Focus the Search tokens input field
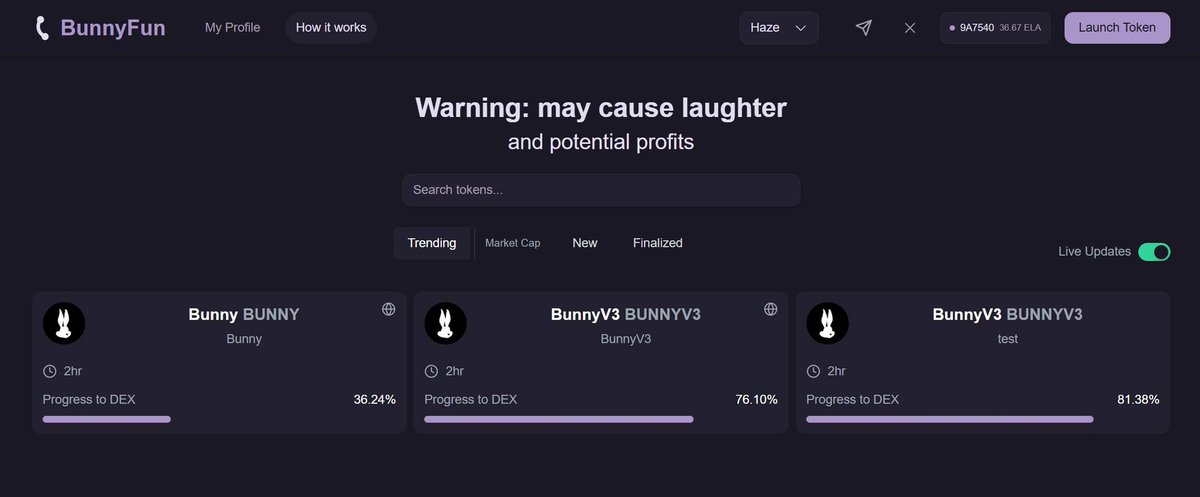The width and height of the screenshot is (1200, 497). pos(601,190)
